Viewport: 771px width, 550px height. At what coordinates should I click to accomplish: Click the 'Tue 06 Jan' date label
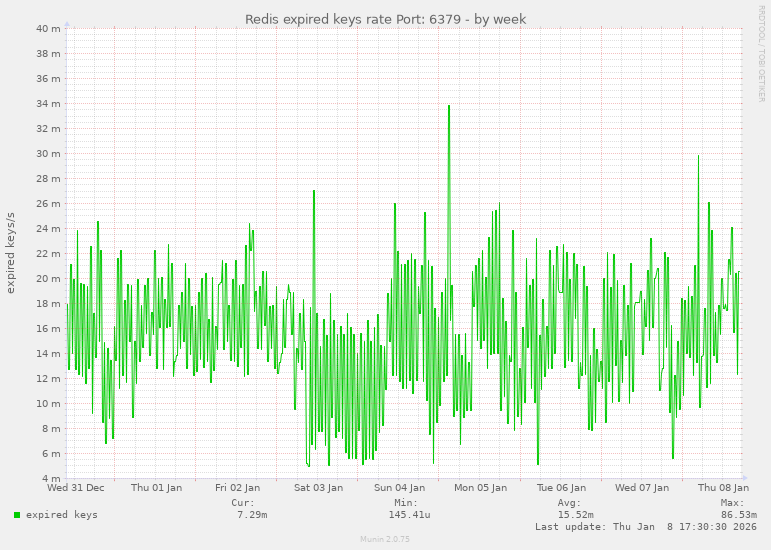click(x=561, y=488)
